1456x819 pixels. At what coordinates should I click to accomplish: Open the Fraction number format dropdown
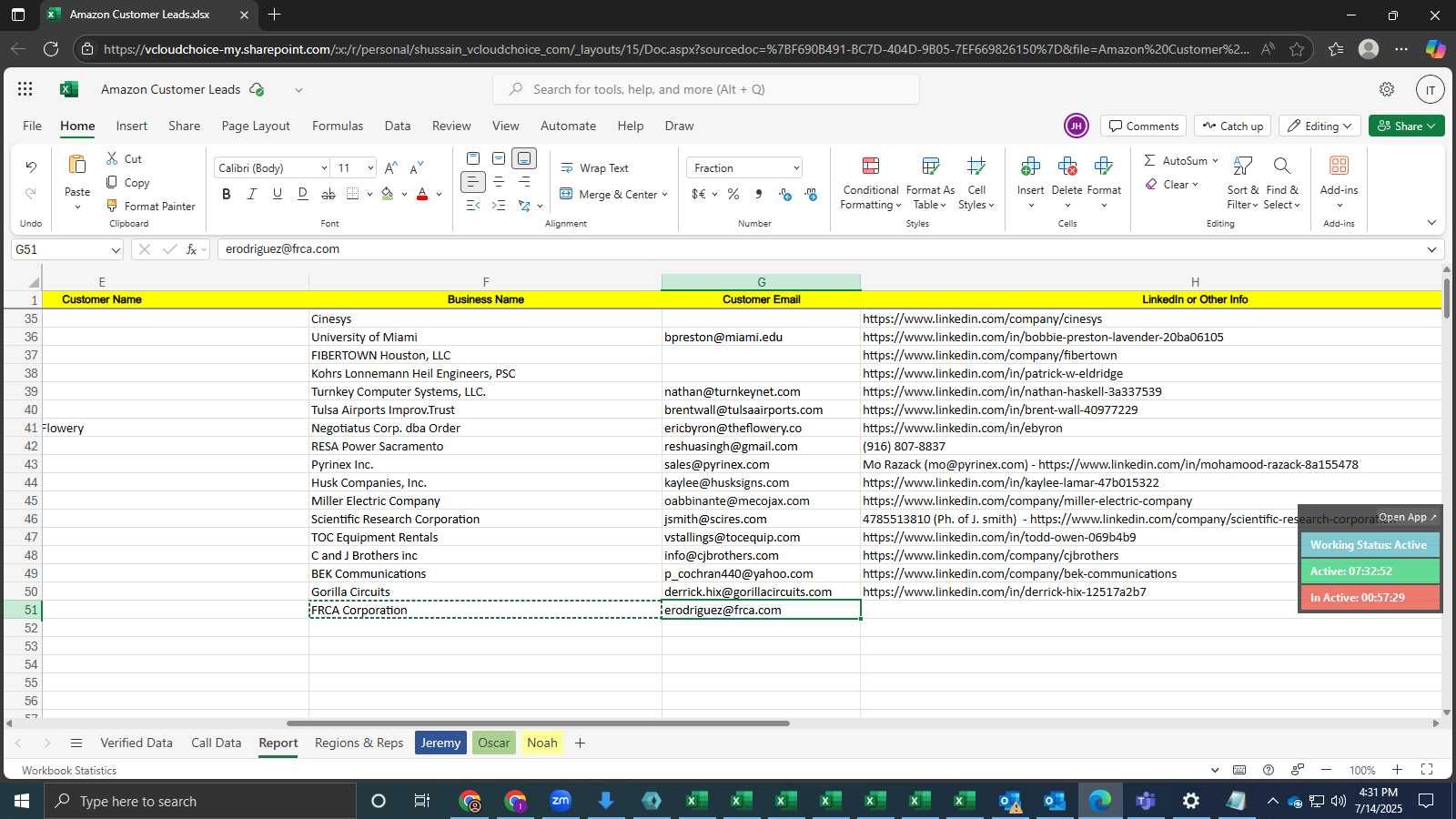pos(796,168)
